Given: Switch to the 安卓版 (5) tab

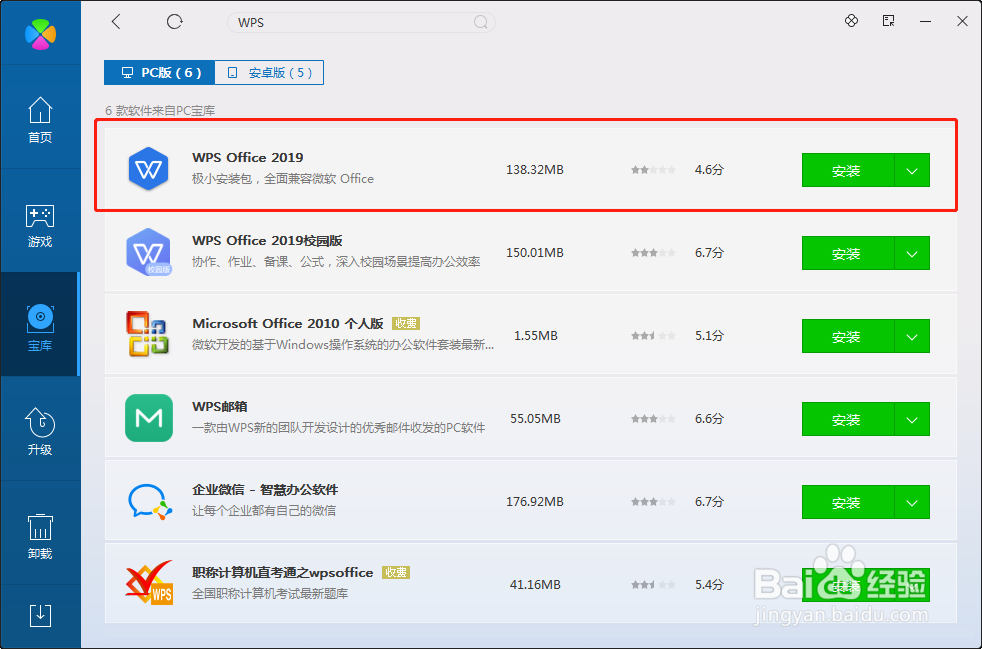Looking at the screenshot, I should click(x=269, y=73).
